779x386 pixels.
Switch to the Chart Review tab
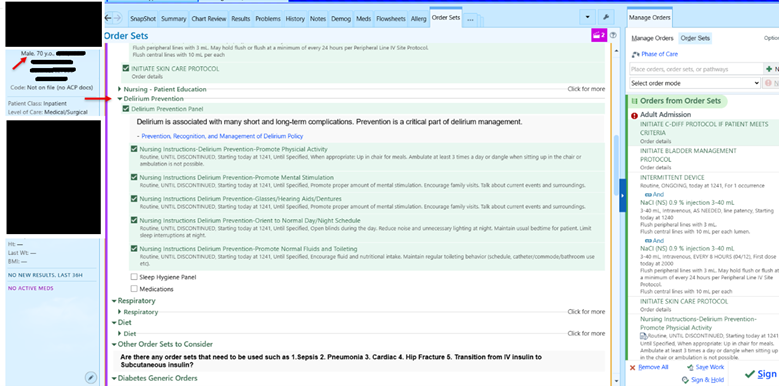click(x=208, y=19)
